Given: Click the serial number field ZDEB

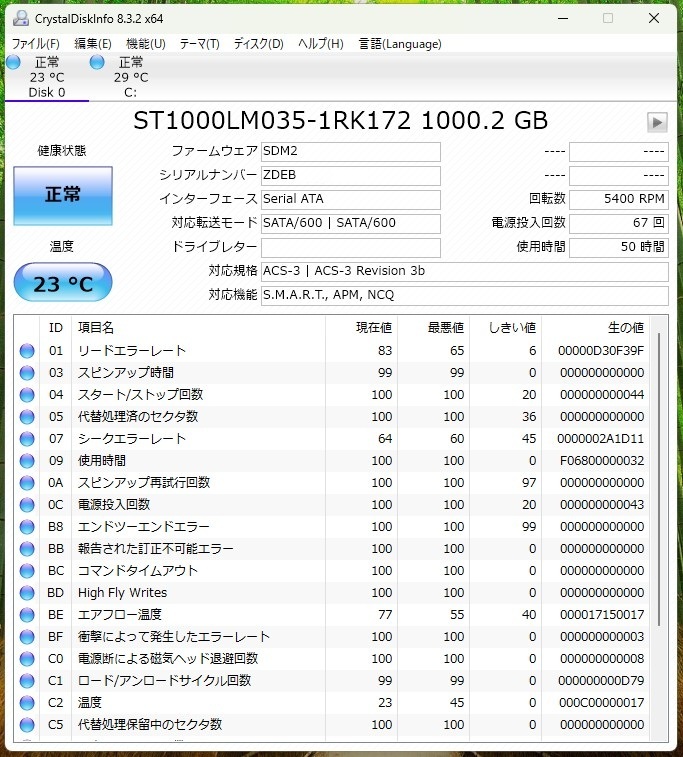Looking at the screenshot, I should click(350, 175).
